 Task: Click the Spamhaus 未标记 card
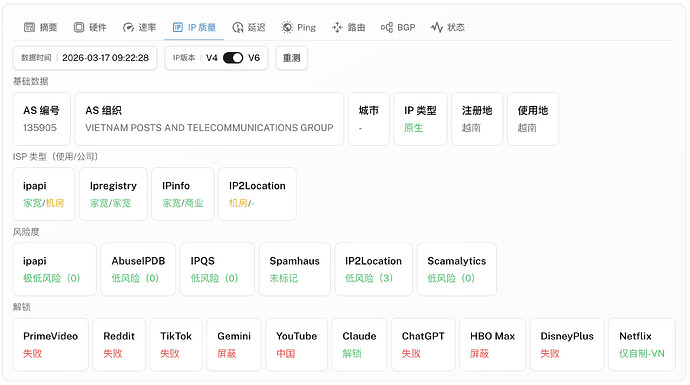pyautogui.click(x=295, y=269)
